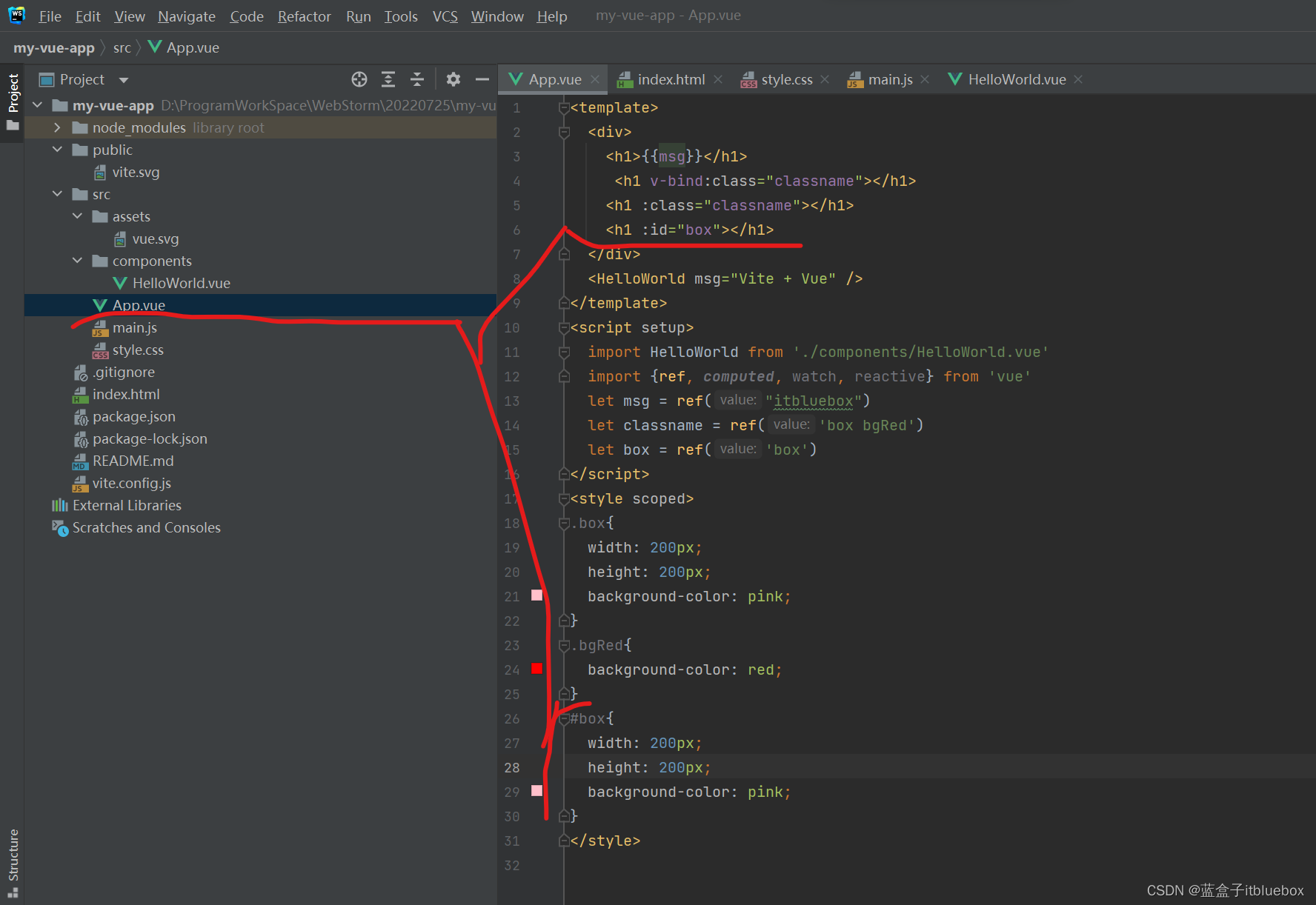Toggle the Project tool window stripe button

[13, 103]
